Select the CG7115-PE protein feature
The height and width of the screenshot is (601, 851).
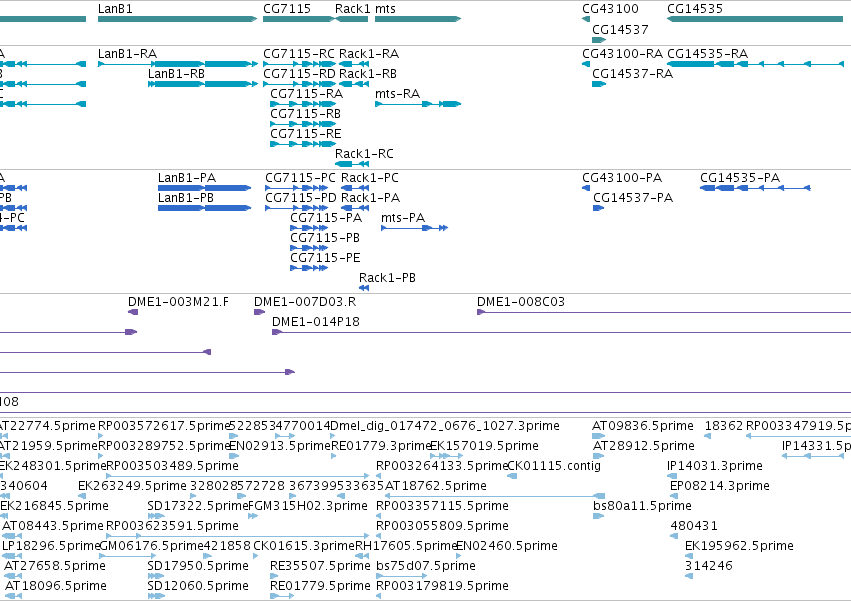[x=309, y=268]
